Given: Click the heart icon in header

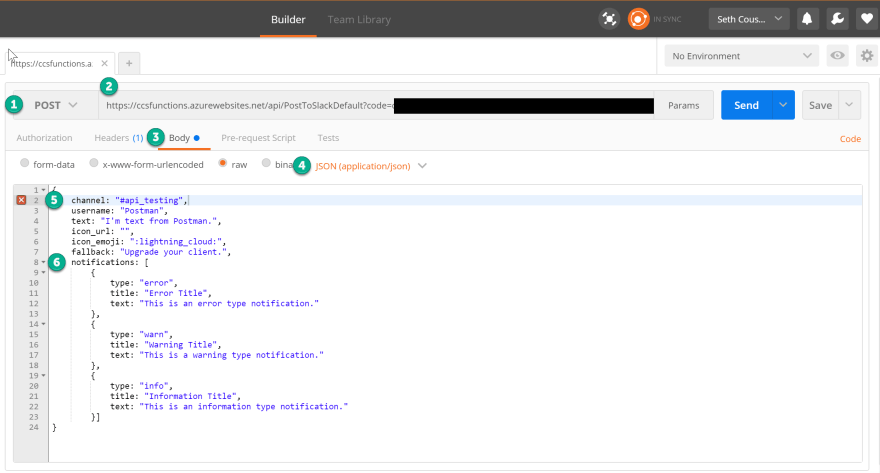Looking at the screenshot, I should (x=866, y=19).
